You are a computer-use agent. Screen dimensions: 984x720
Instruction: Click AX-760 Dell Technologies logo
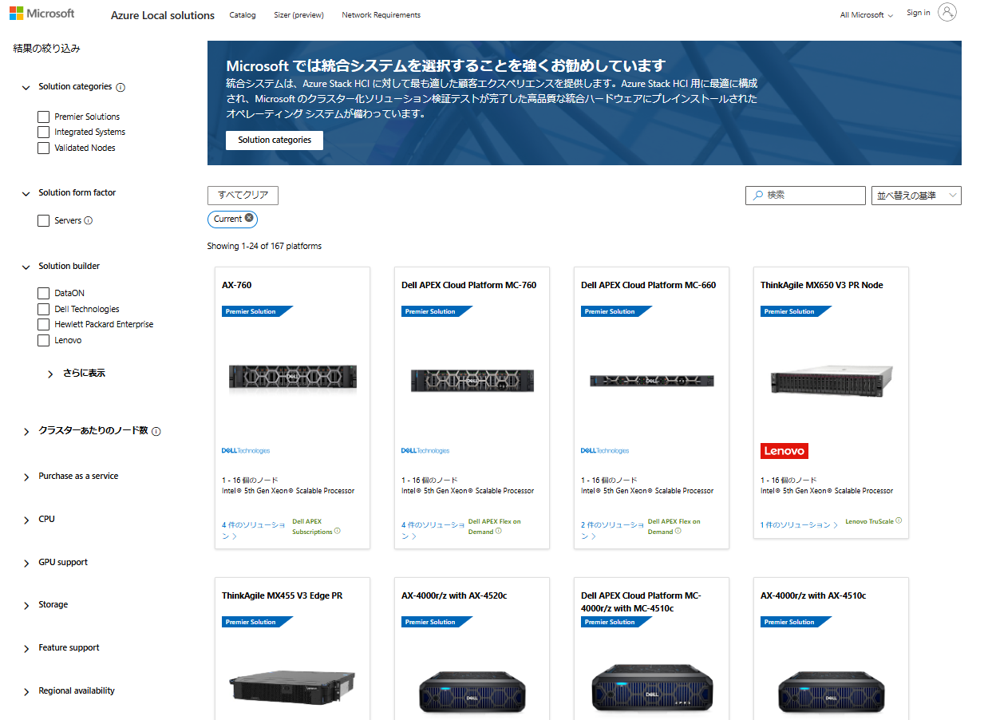246,451
